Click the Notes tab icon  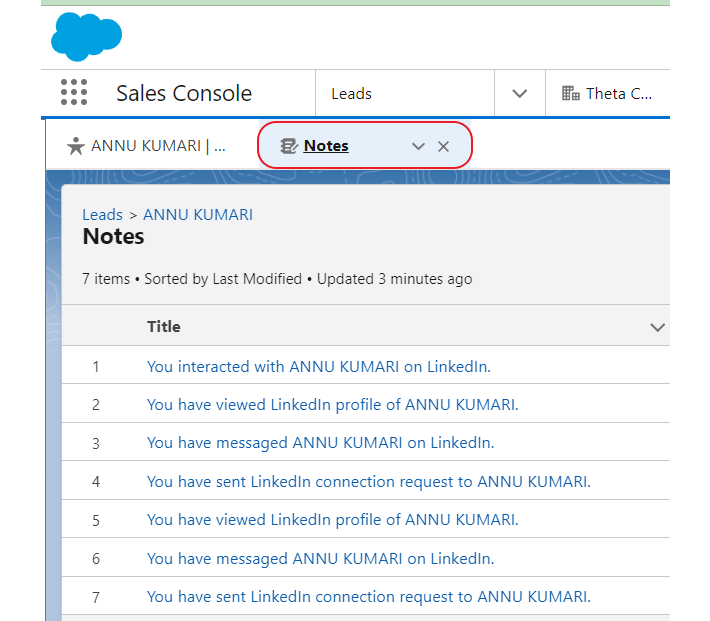tap(289, 146)
